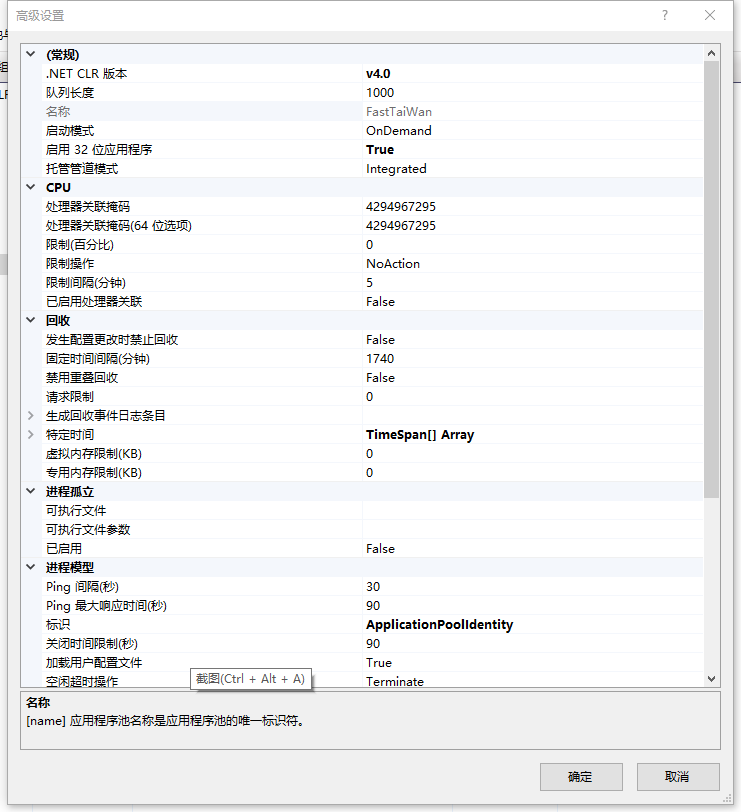The image size is (741, 812).
Task: Select the 关闭时间限制(秒) value 90
Action: 373,644
